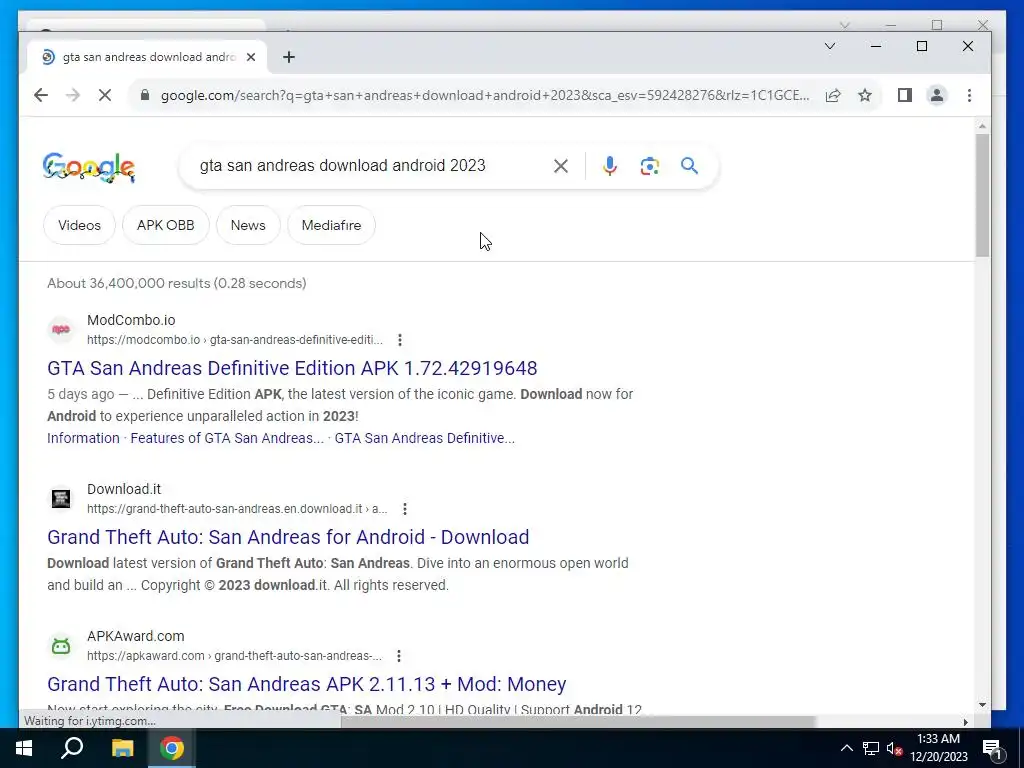Open the GTA San Andreas Definitive sitelink
The image size is (1024, 768).
click(424, 438)
